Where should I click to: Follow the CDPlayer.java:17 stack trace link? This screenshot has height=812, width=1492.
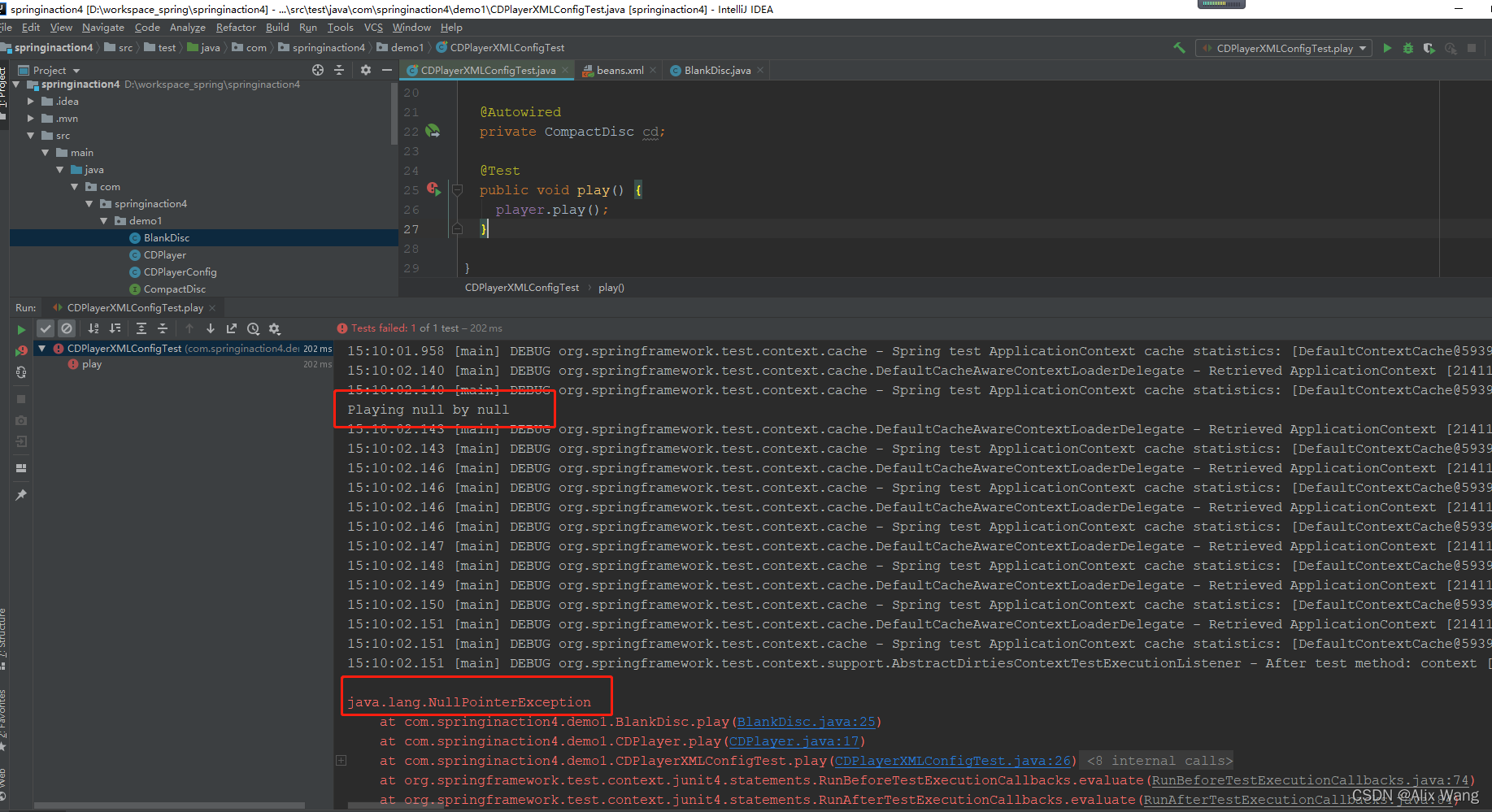pos(794,741)
